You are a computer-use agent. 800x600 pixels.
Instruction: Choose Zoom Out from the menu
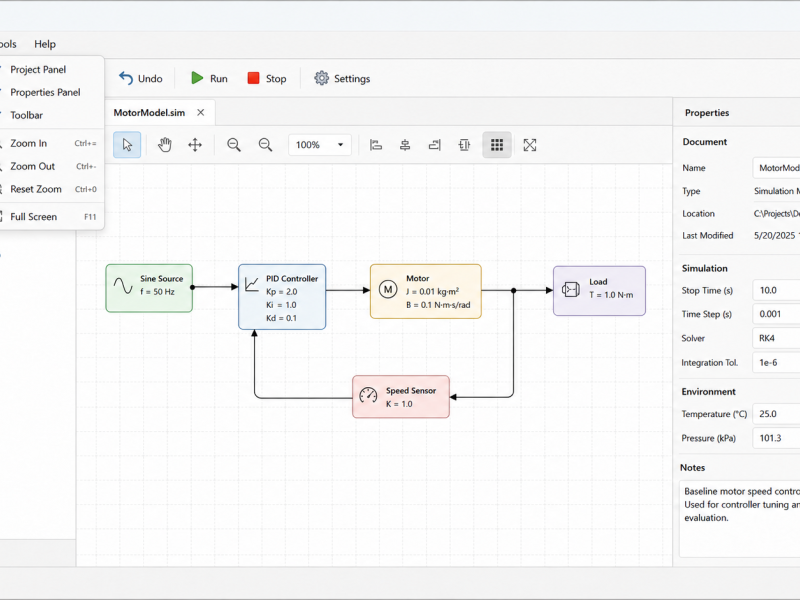pos(51,166)
